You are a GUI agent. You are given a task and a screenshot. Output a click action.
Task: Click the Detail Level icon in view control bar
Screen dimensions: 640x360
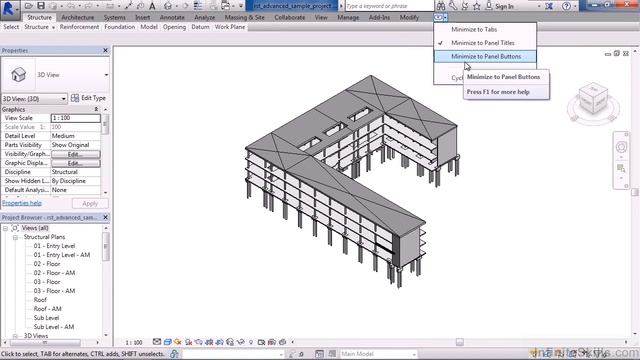tap(157, 342)
